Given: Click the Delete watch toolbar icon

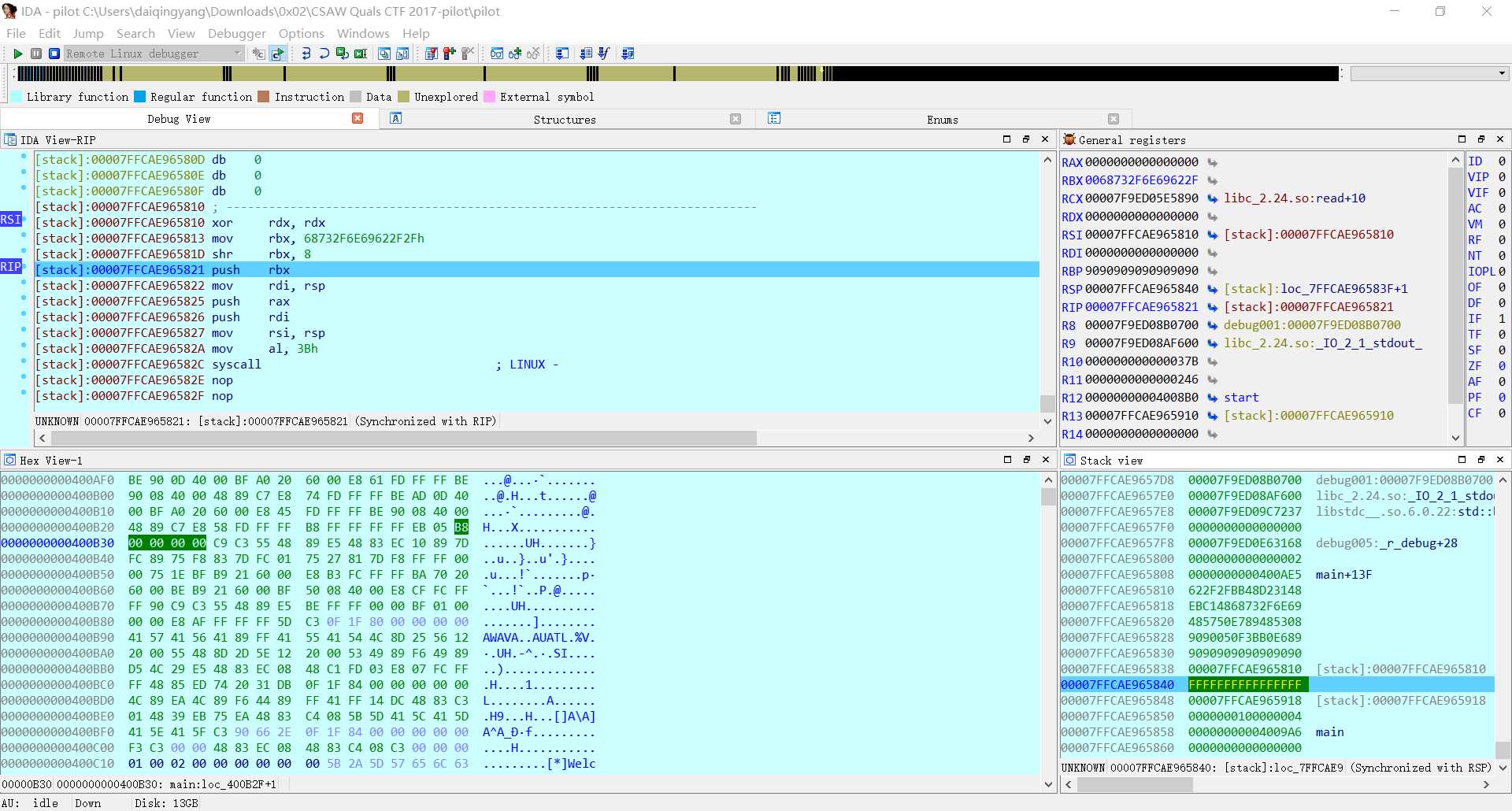Looking at the screenshot, I should pos(533,54).
